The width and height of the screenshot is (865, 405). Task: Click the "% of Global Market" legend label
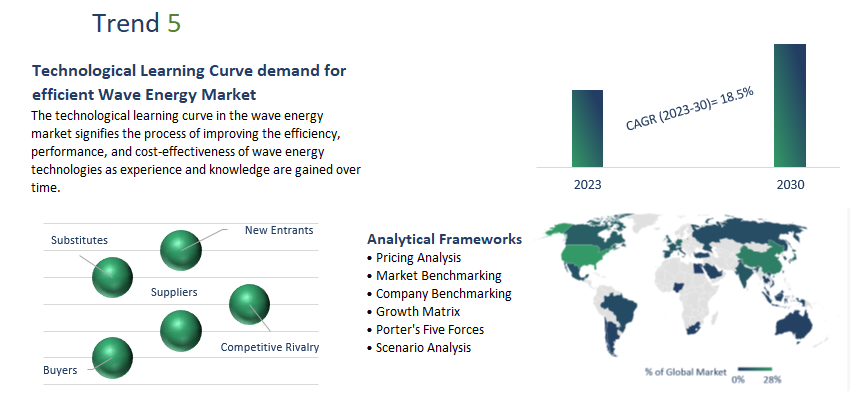(x=686, y=372)
